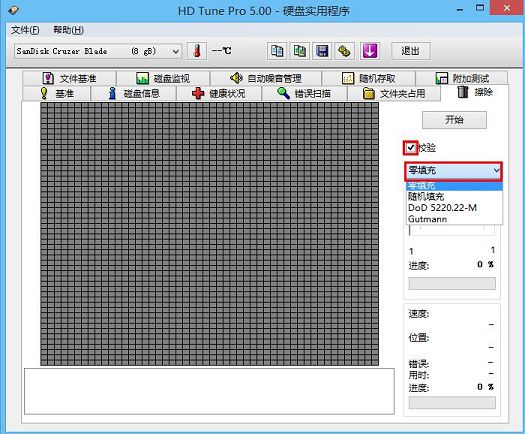Open the 错误扫描 tab with magnifier icon
The width and height of the screenshot is (525, 434).
(304, 93)
